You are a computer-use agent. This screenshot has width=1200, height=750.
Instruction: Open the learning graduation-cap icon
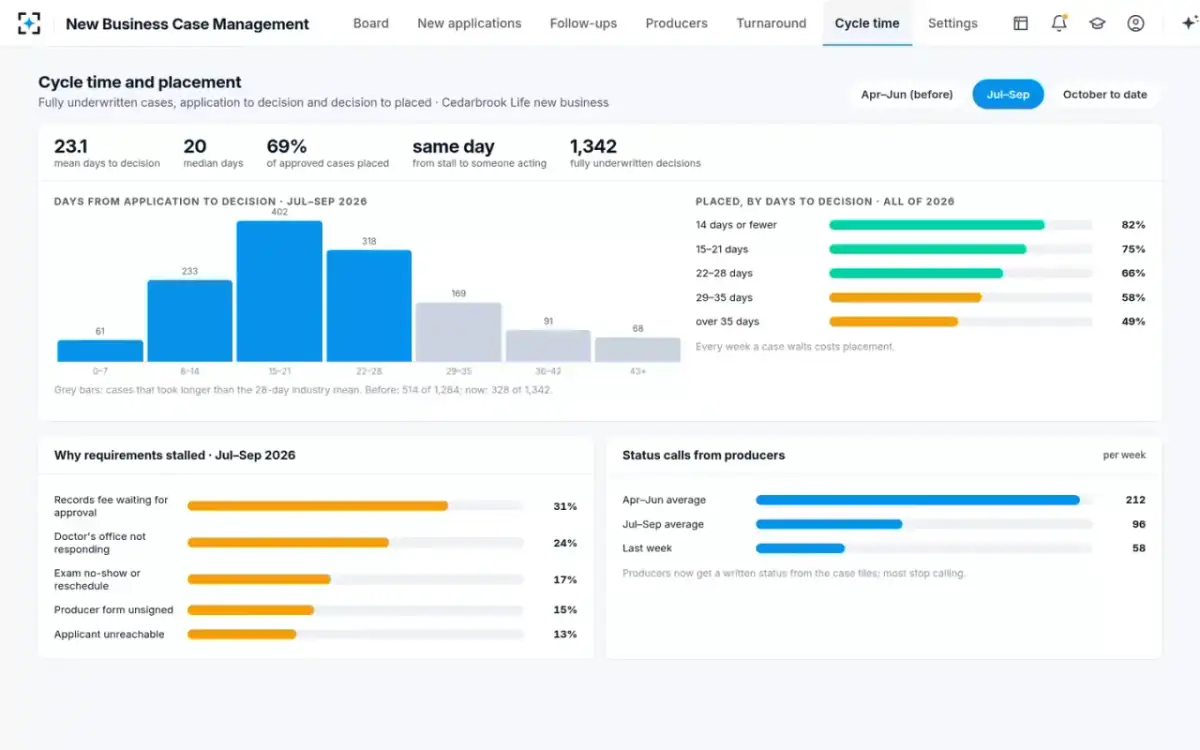click(x=1097, y=23)
